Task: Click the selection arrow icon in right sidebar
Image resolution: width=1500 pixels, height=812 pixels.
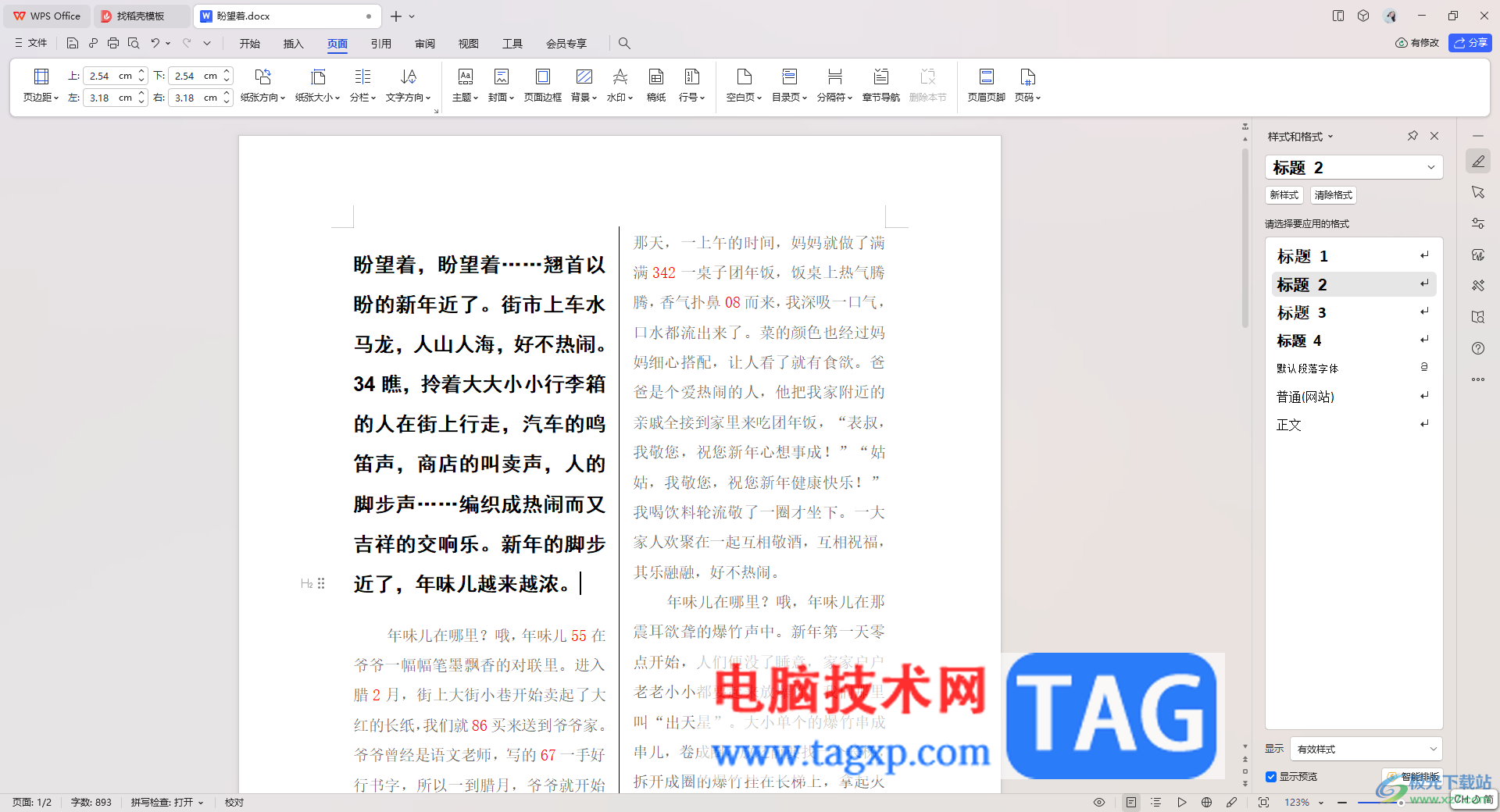Action: point(1478,192)
